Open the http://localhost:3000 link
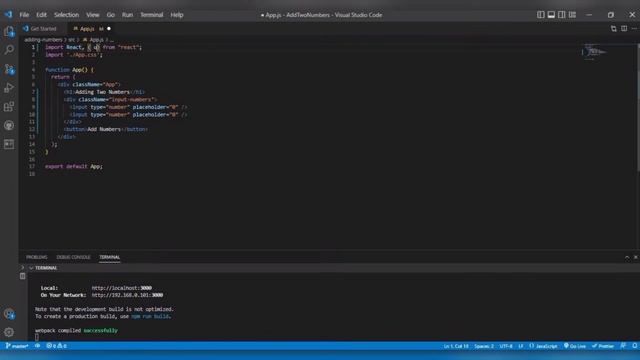640x360 pixels. 122,288
